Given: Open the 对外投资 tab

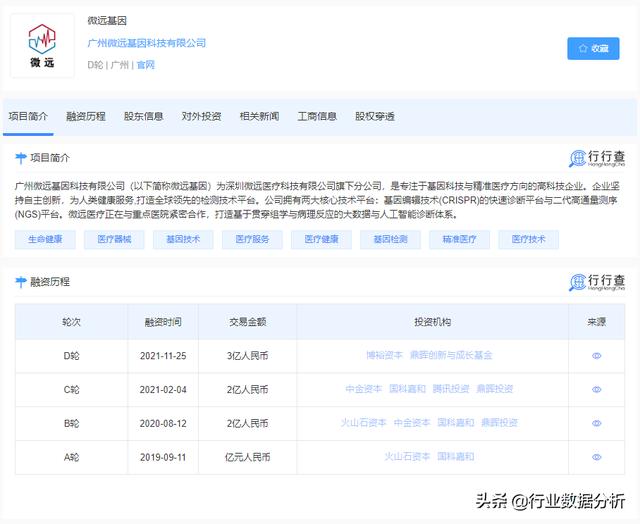Looking at the screenshot, I should [202, 116].
